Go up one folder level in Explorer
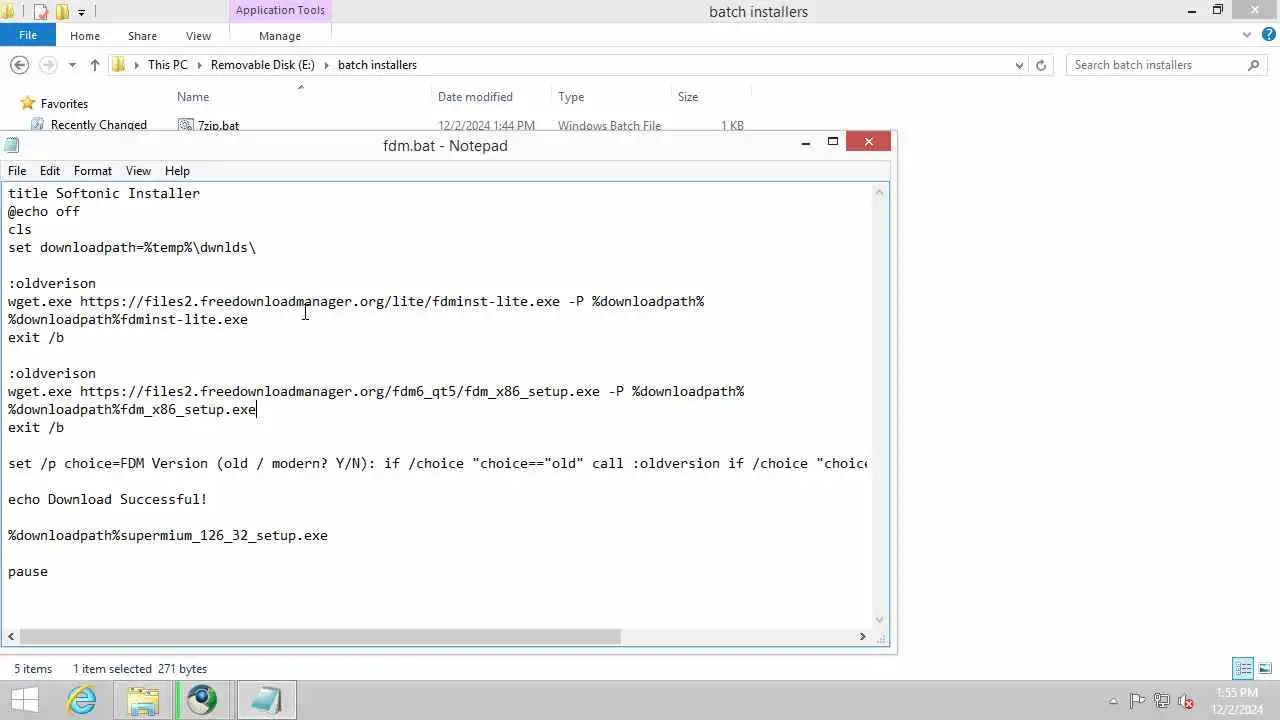1280x720 pixels. 95,65
